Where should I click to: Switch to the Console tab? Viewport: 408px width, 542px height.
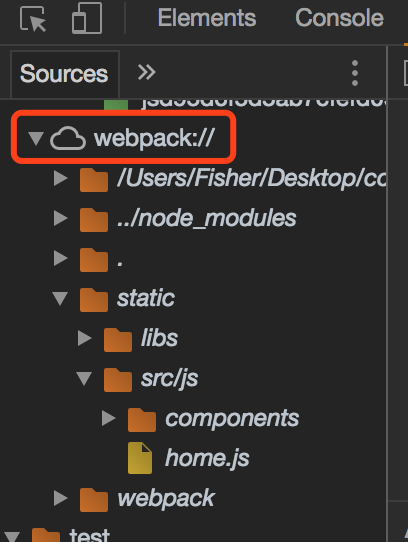pyautogui.click(x=339, y=18)
